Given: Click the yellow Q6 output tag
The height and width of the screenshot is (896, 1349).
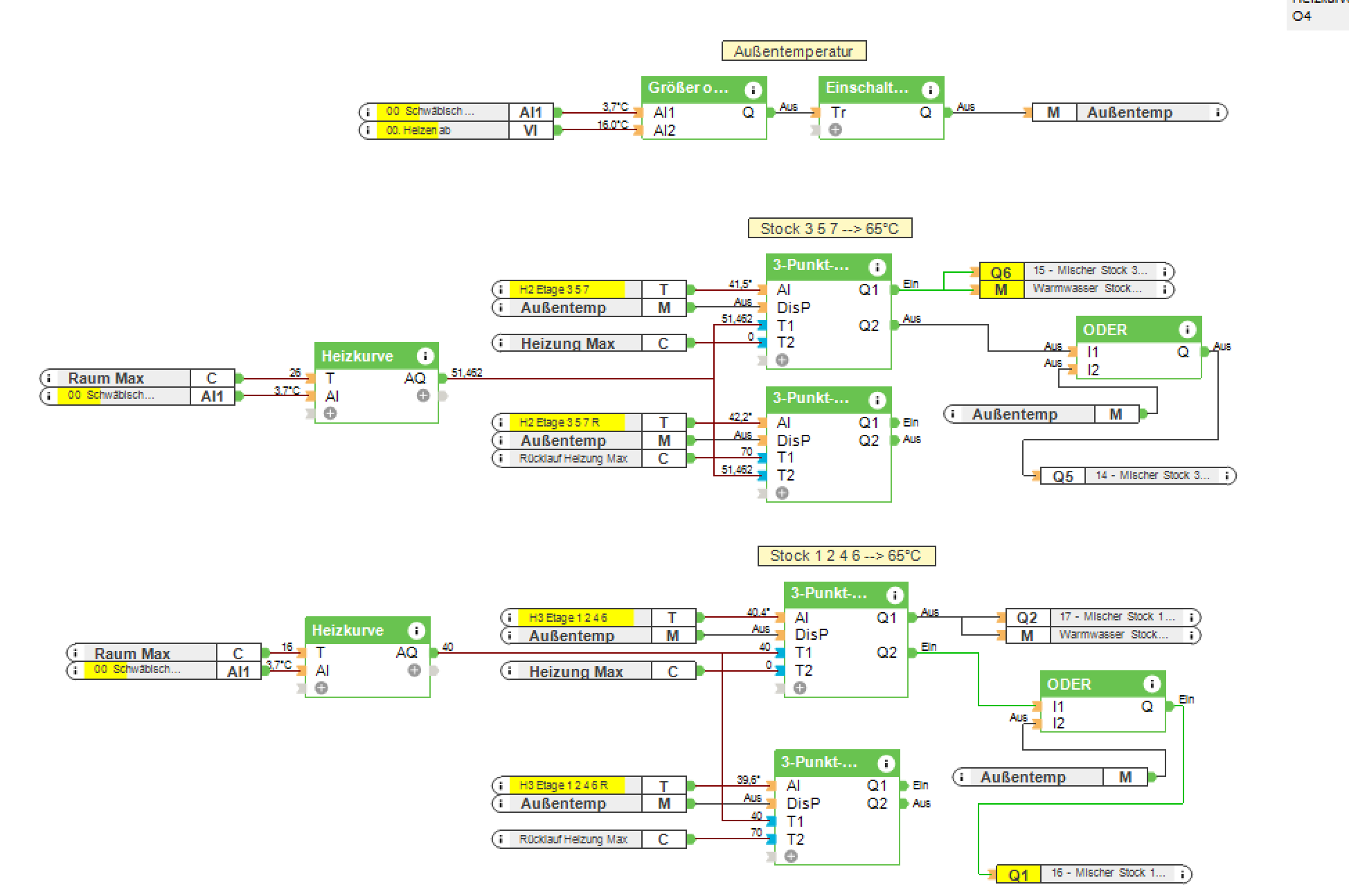Looking at the screenshot, I should [x=1001, y=272].
